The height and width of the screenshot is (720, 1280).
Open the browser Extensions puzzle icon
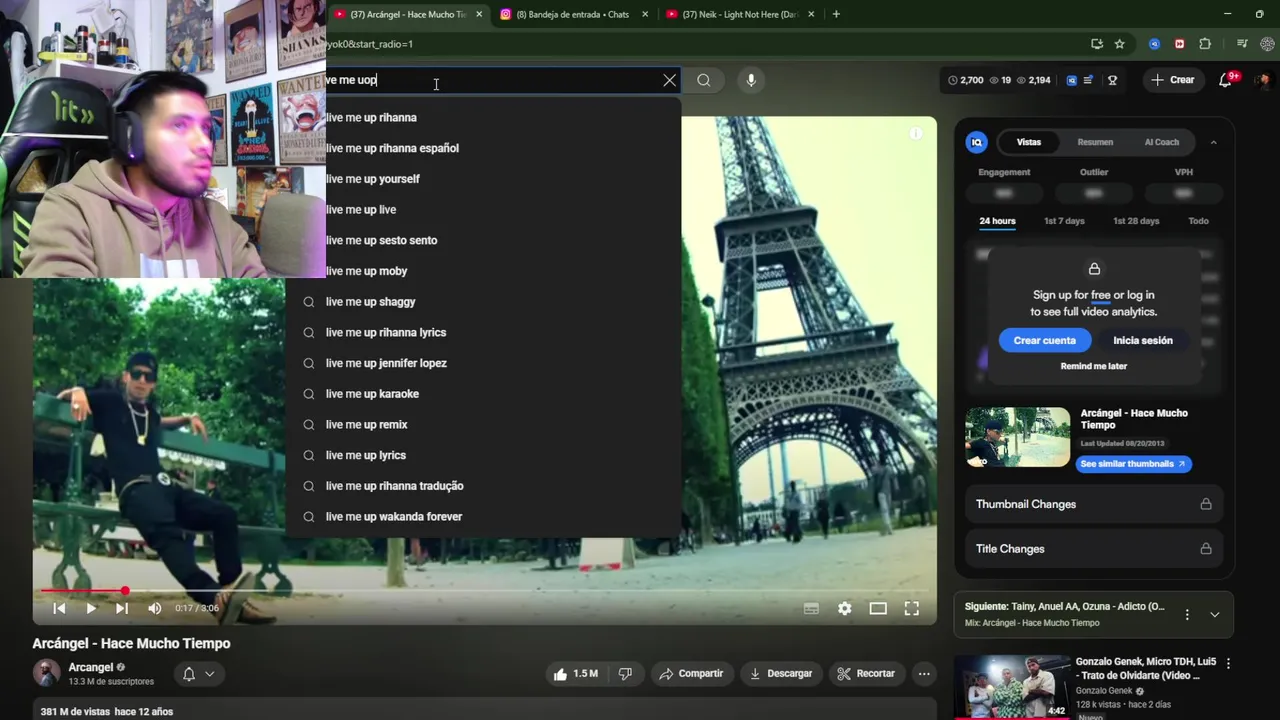tap(1205, 44)
